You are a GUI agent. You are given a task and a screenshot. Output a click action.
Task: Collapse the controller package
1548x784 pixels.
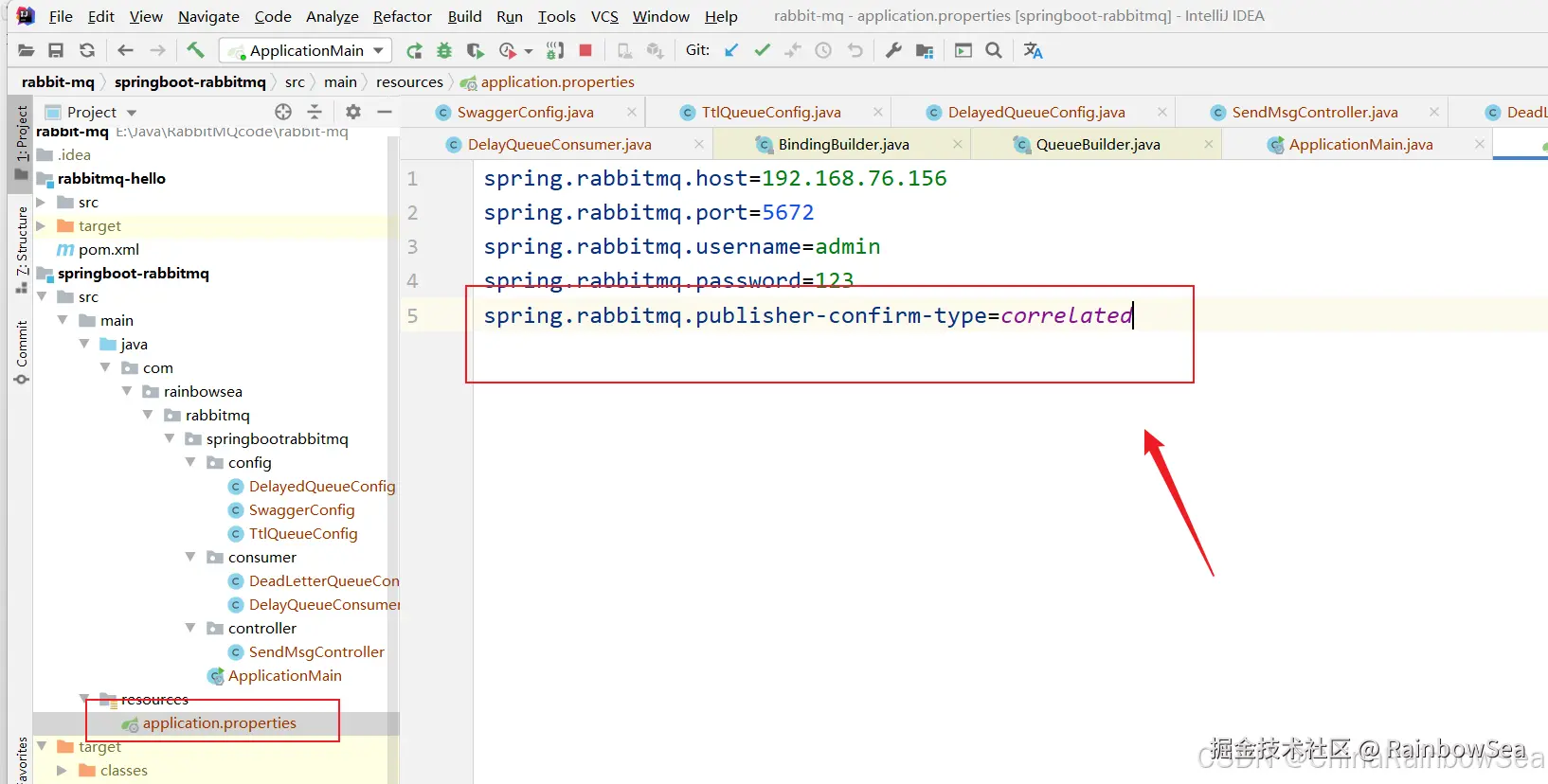(190, 628)
